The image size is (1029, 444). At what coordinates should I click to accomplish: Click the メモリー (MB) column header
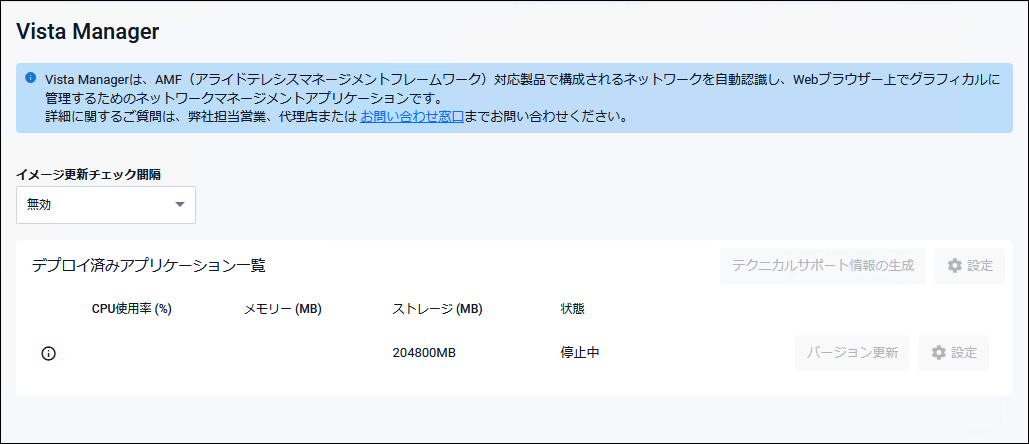coord(282,309)
